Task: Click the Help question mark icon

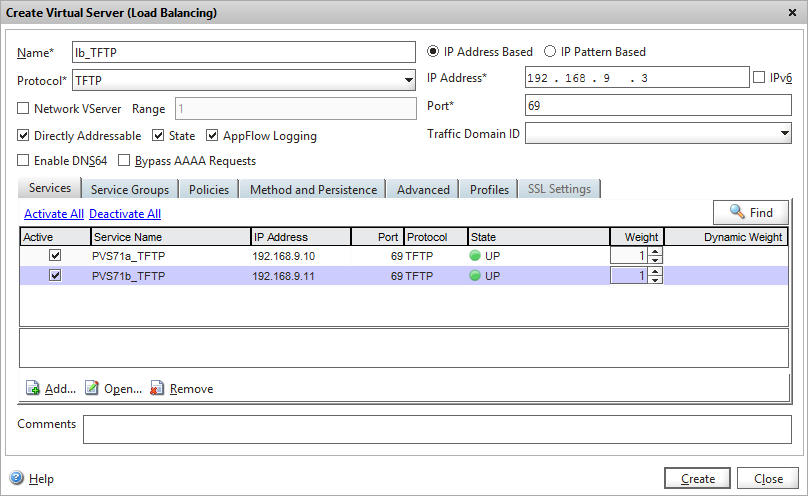Action: [x=17, y=479]
